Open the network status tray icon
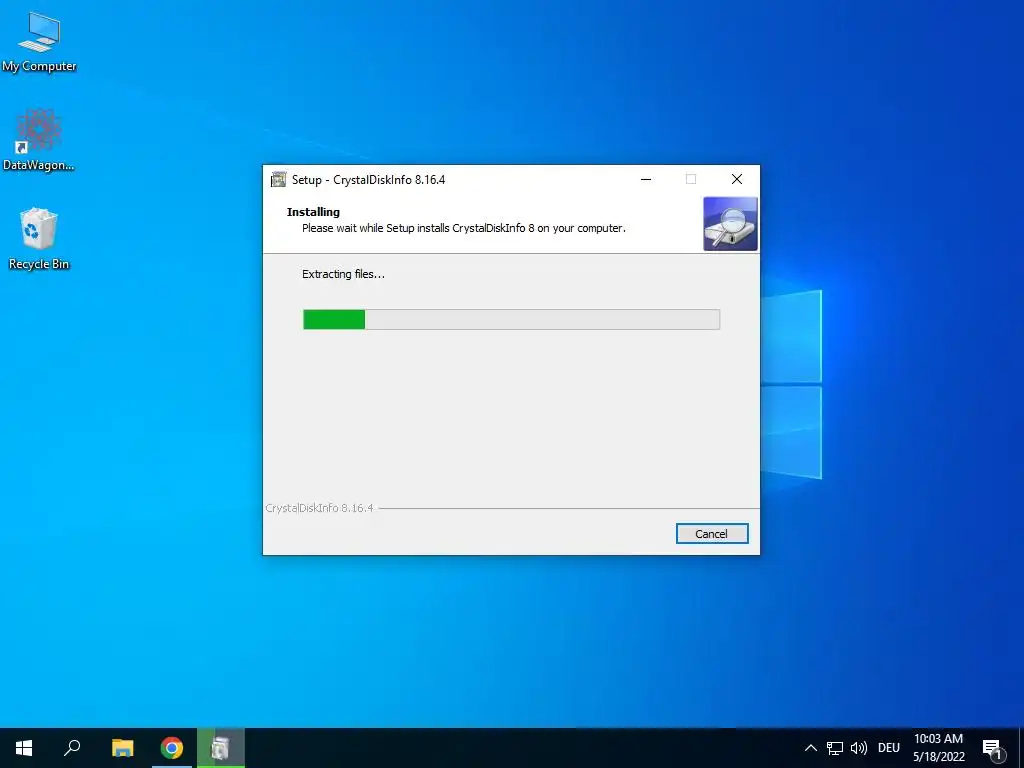1024x768 pixels. pyautogui.click(x=835, y=748)
